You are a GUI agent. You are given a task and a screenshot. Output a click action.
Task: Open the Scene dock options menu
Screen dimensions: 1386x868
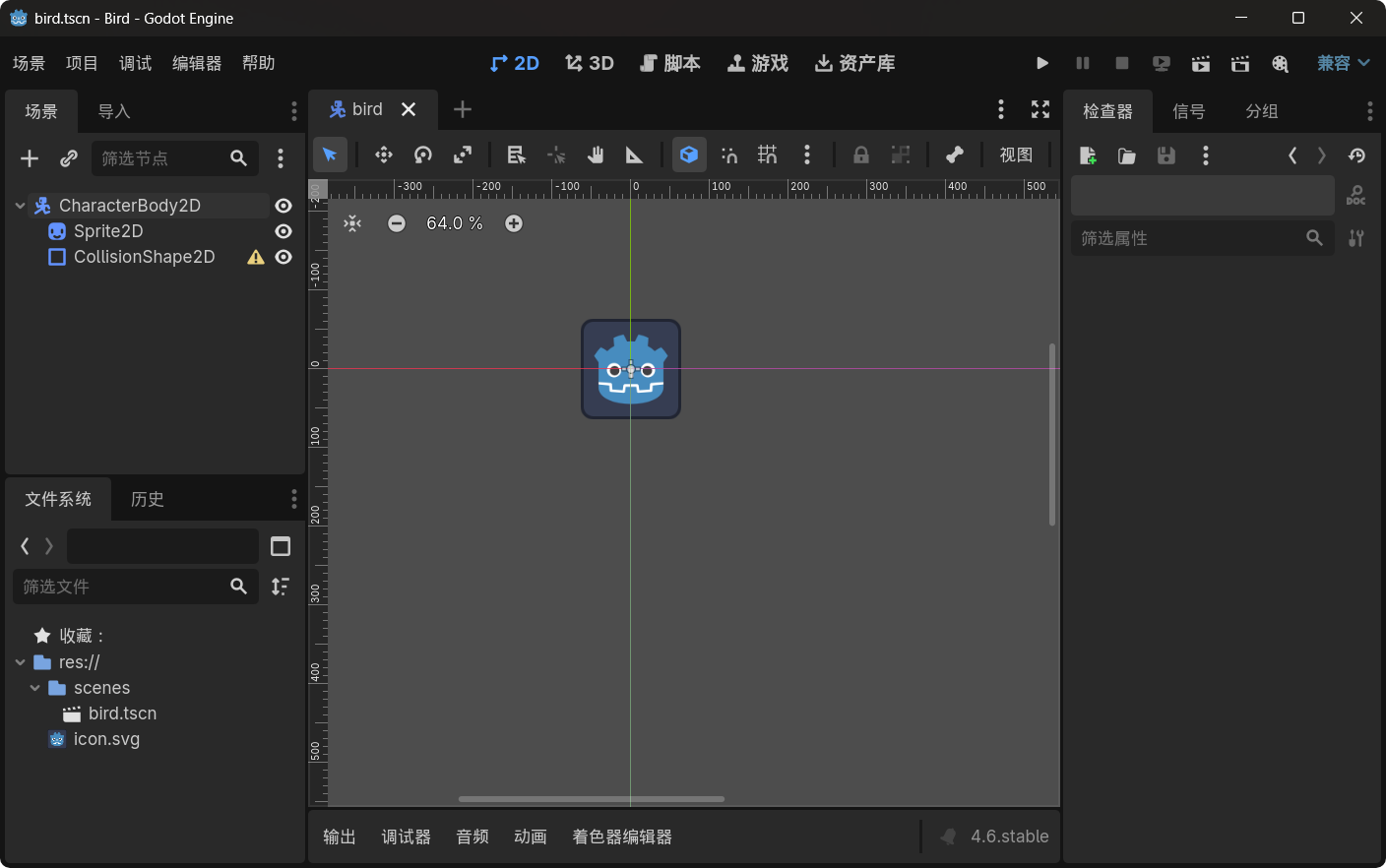point(293,111)
